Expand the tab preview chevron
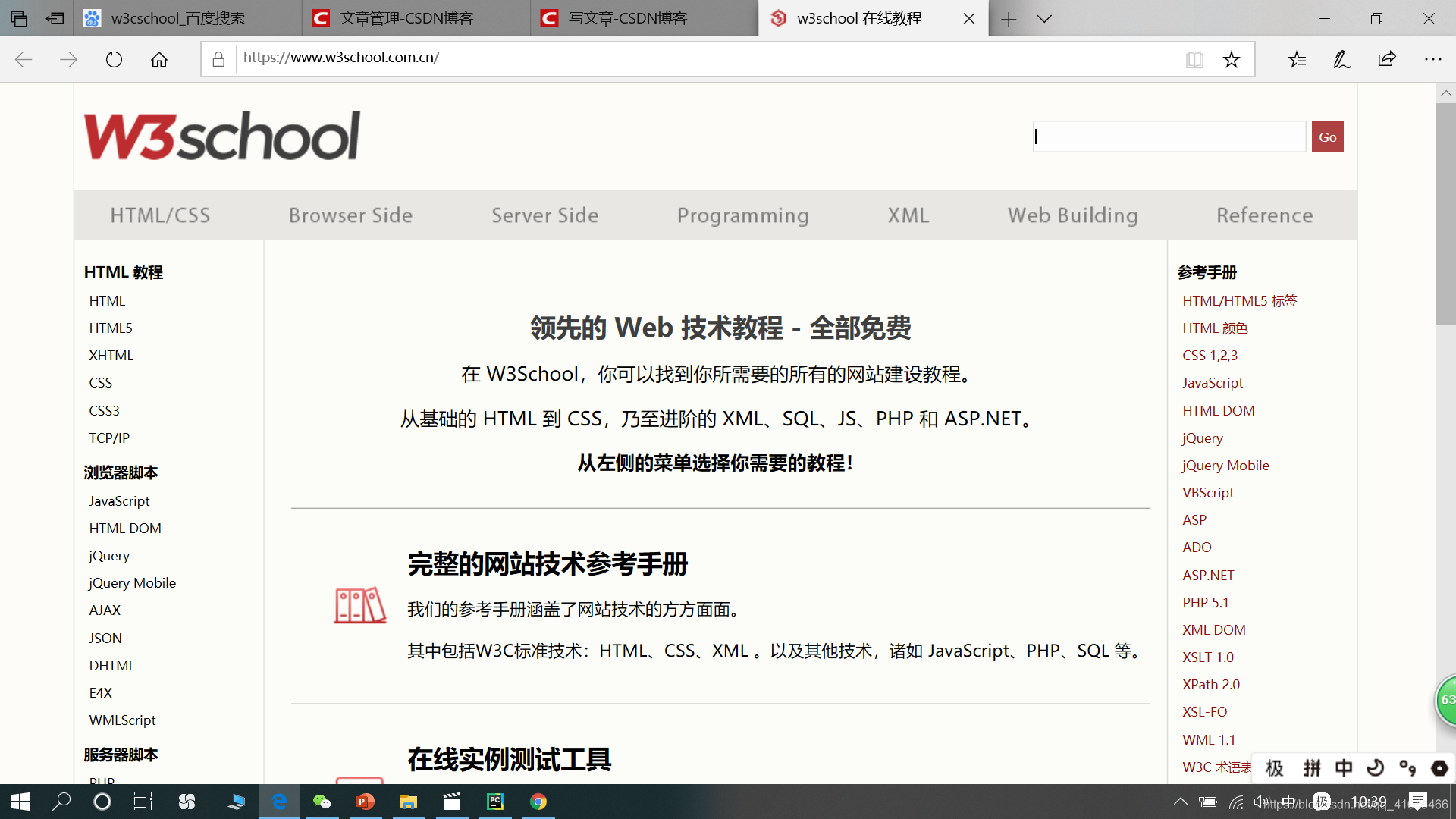The image size is (1456, 819). click(1044, 18)
